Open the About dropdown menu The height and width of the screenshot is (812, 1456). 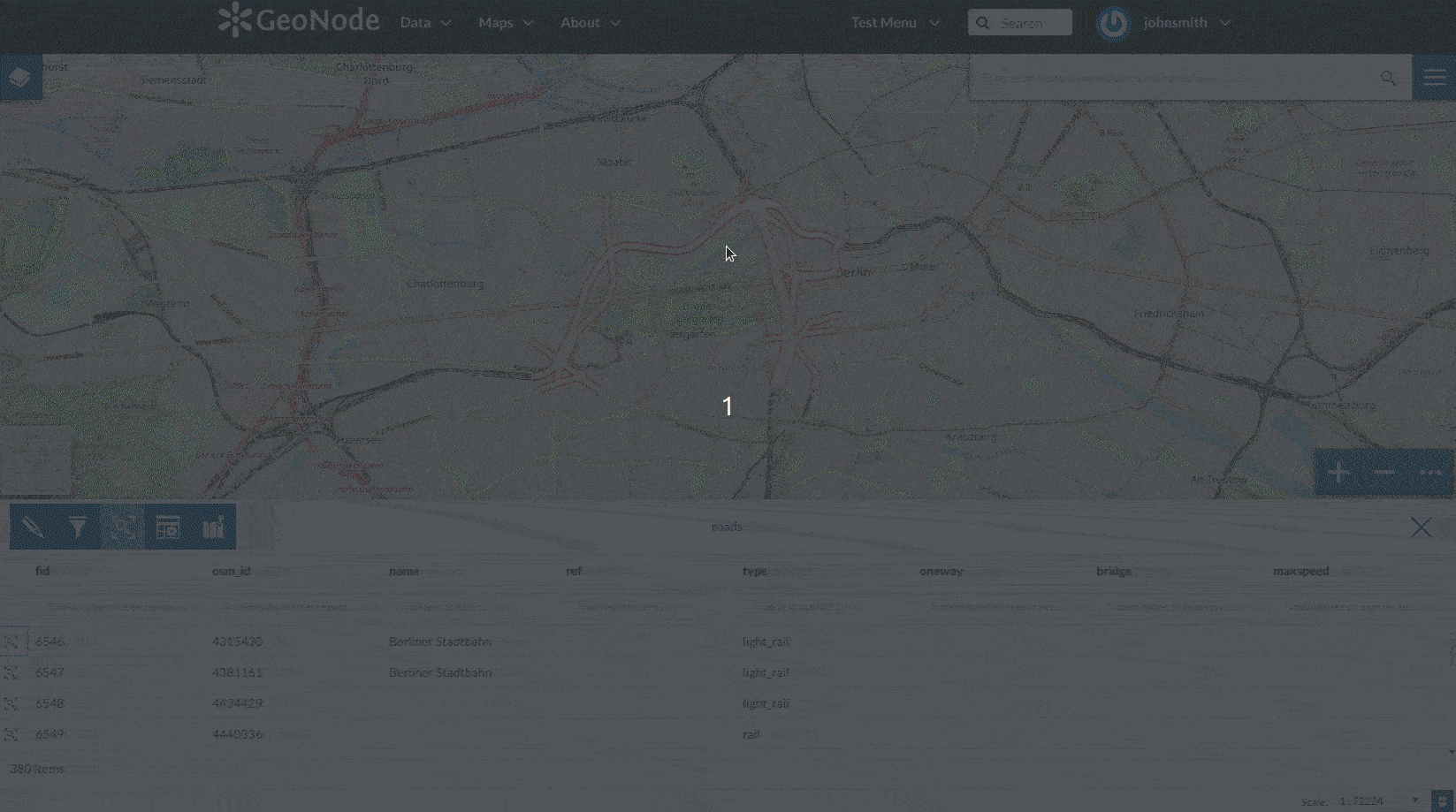pyautogui.click(x=591, y=23)
